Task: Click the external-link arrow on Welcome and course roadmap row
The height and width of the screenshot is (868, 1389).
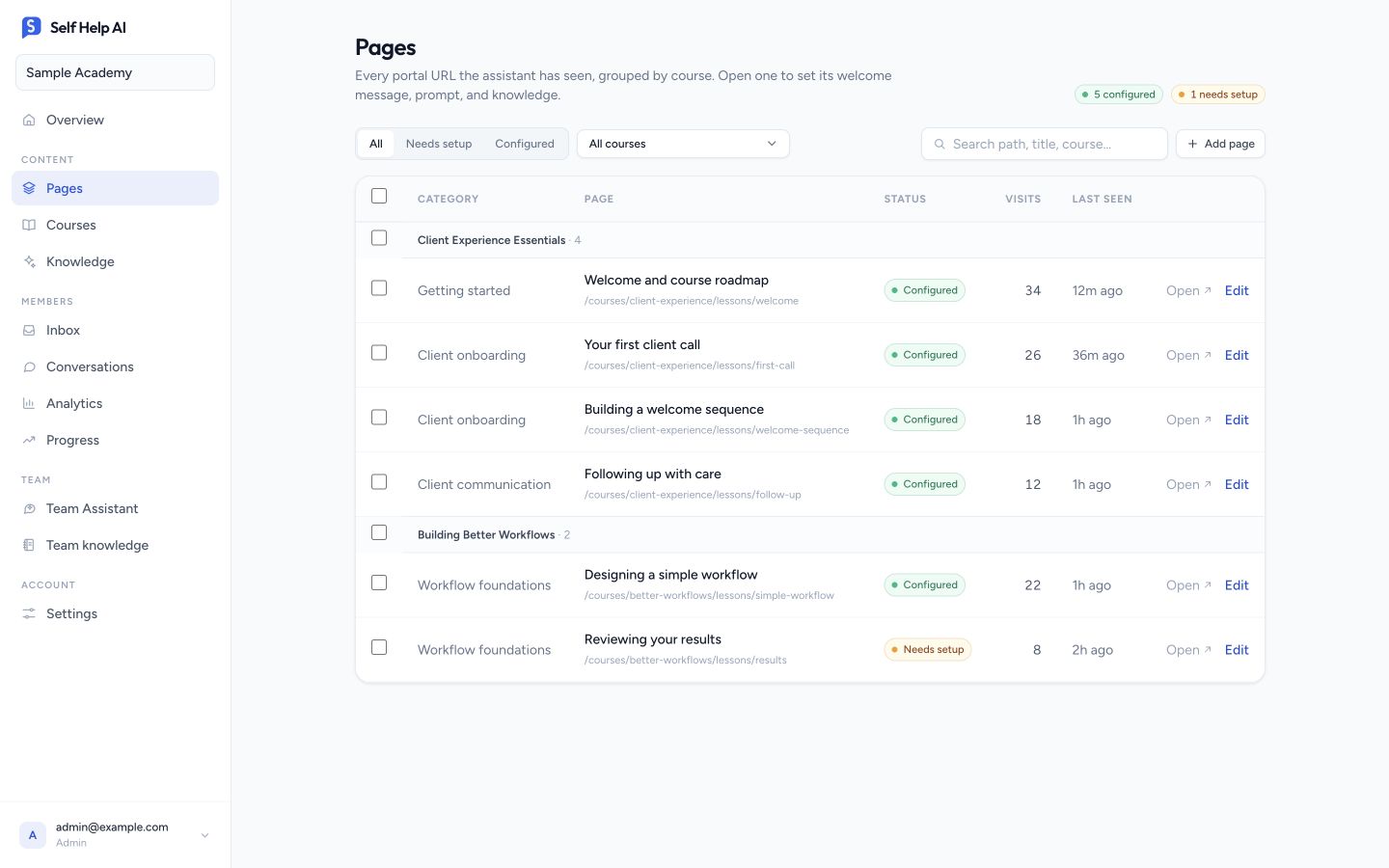Action: pos(1208,290)
